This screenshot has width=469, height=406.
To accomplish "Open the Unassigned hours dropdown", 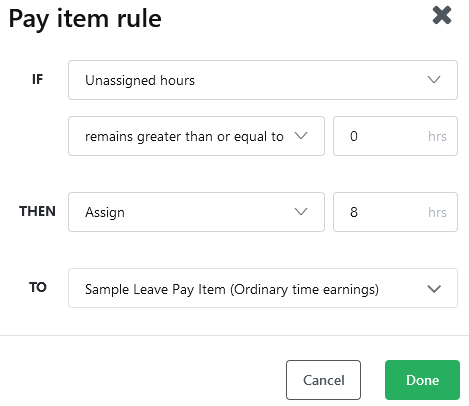I will click(263, 80).
